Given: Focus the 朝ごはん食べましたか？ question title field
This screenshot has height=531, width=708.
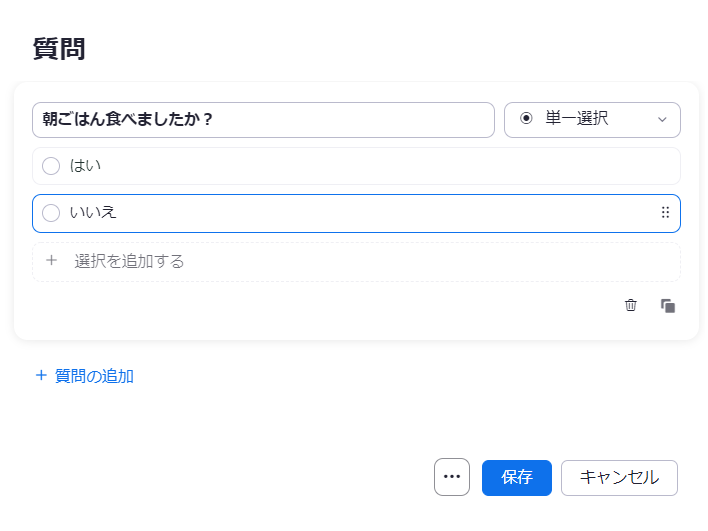Looking at the screenshot, I should [263, 120].
